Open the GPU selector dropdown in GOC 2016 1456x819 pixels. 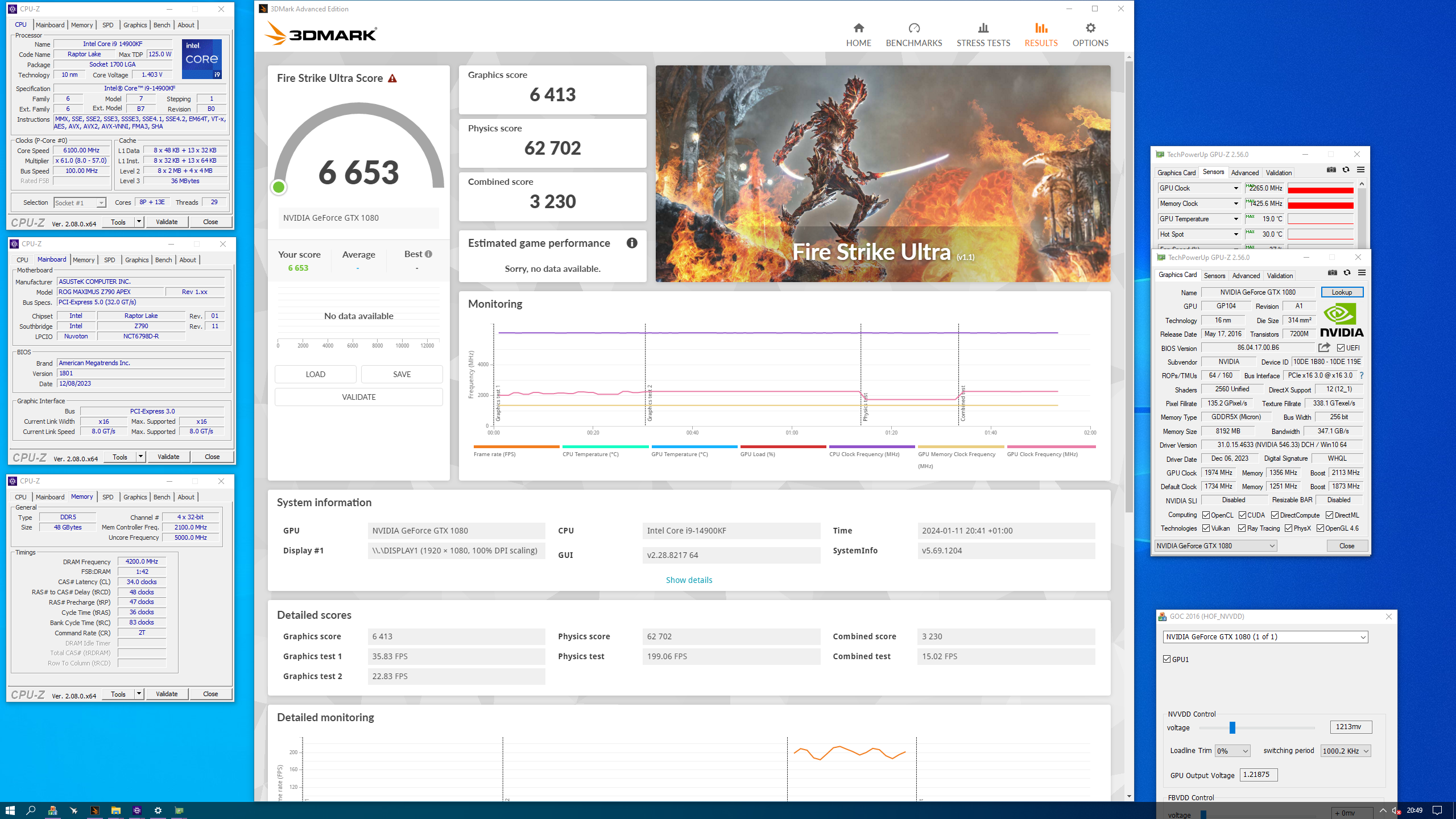coord(1265,637)
